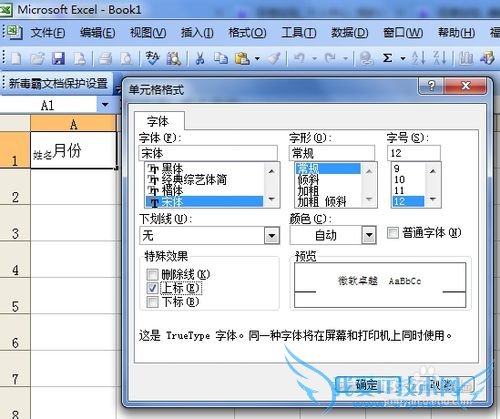Open the 帮助(H) menu
The image size is (500, 419).
[456, 32]
